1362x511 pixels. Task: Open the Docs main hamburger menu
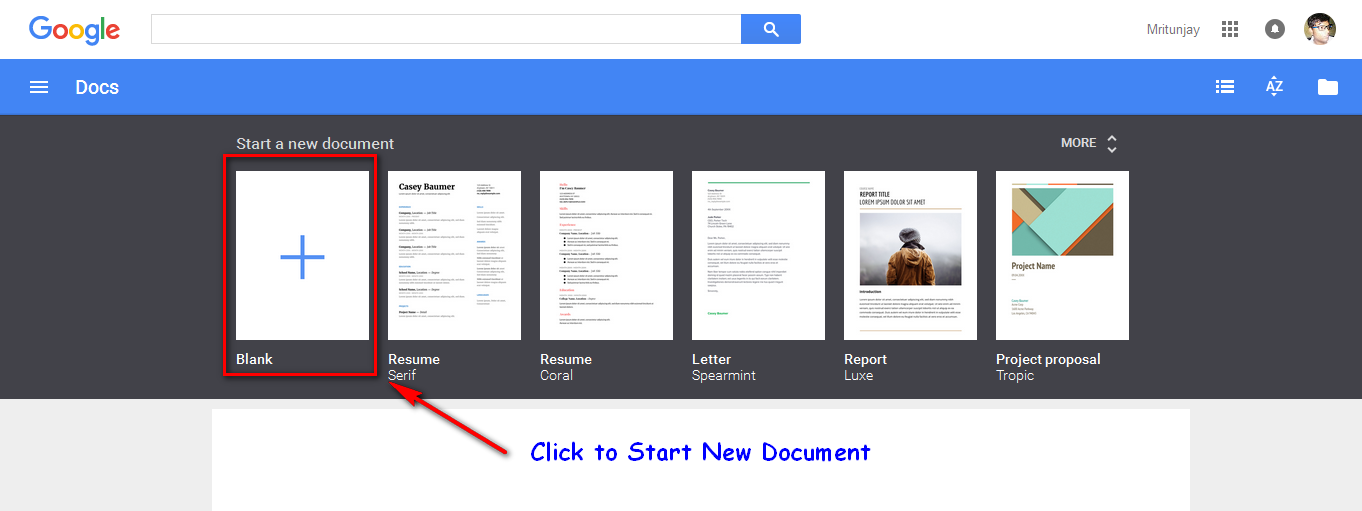39,87
